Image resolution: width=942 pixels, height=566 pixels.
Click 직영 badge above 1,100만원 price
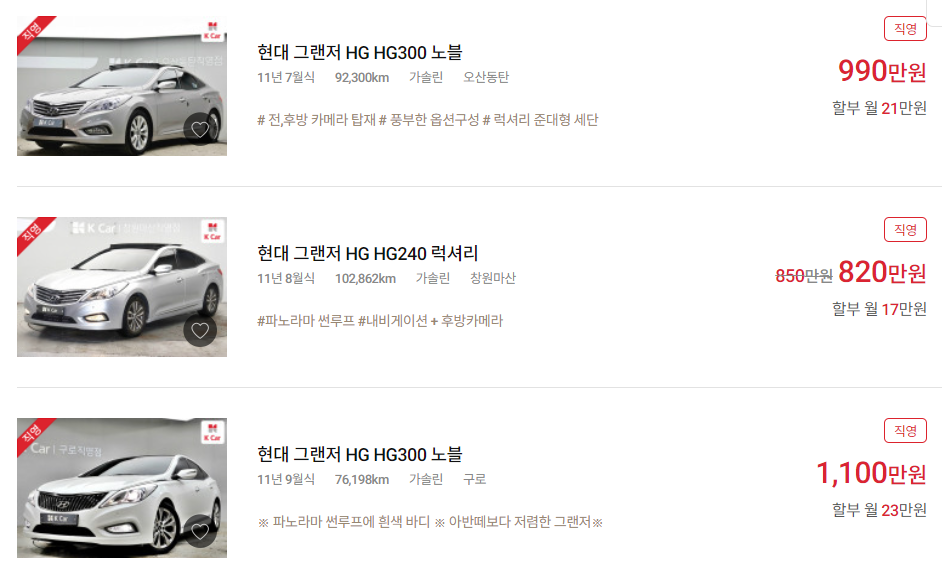coord(905,430)
